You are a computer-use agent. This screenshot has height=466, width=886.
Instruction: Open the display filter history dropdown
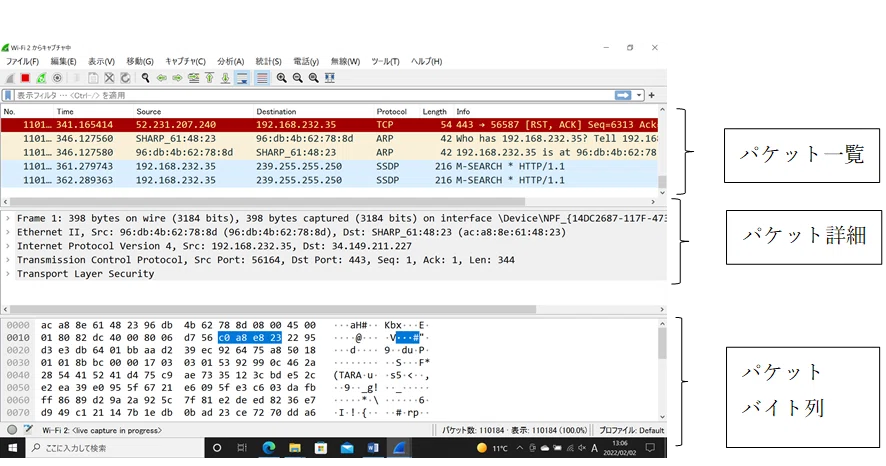639,95
